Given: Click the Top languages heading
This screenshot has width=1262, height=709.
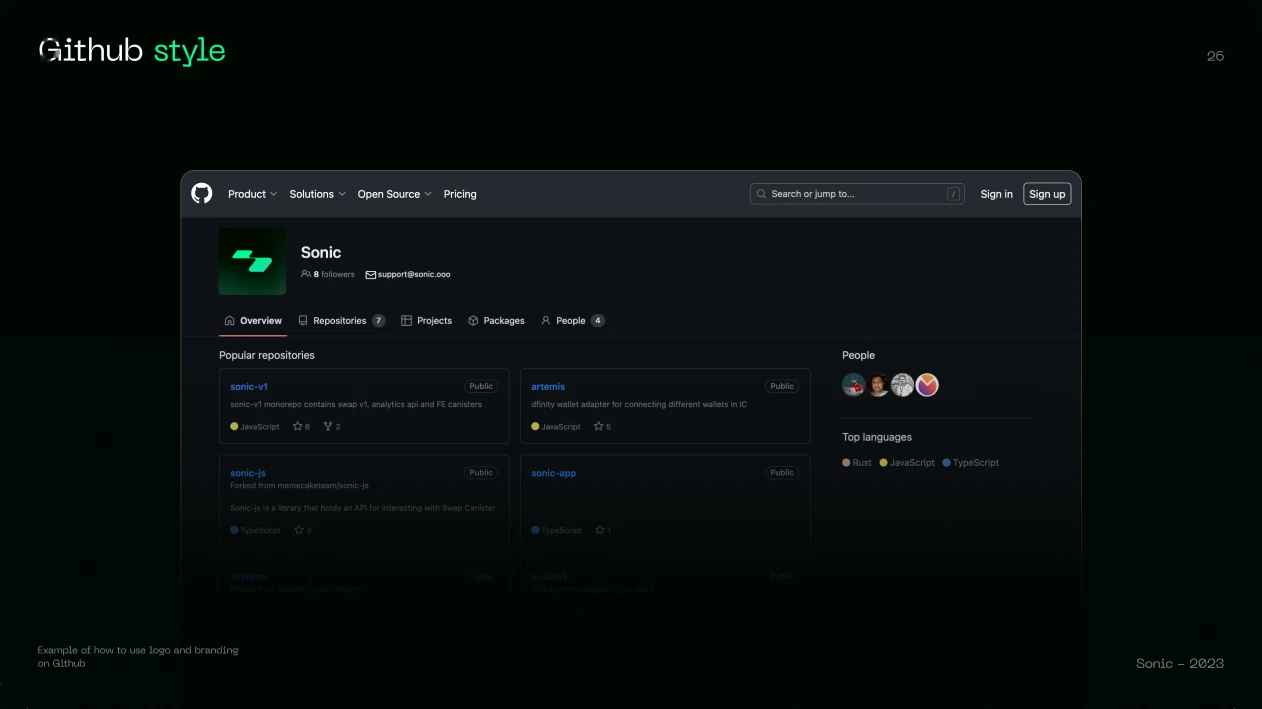Looking at the screenshot, I should coord(877,437).
